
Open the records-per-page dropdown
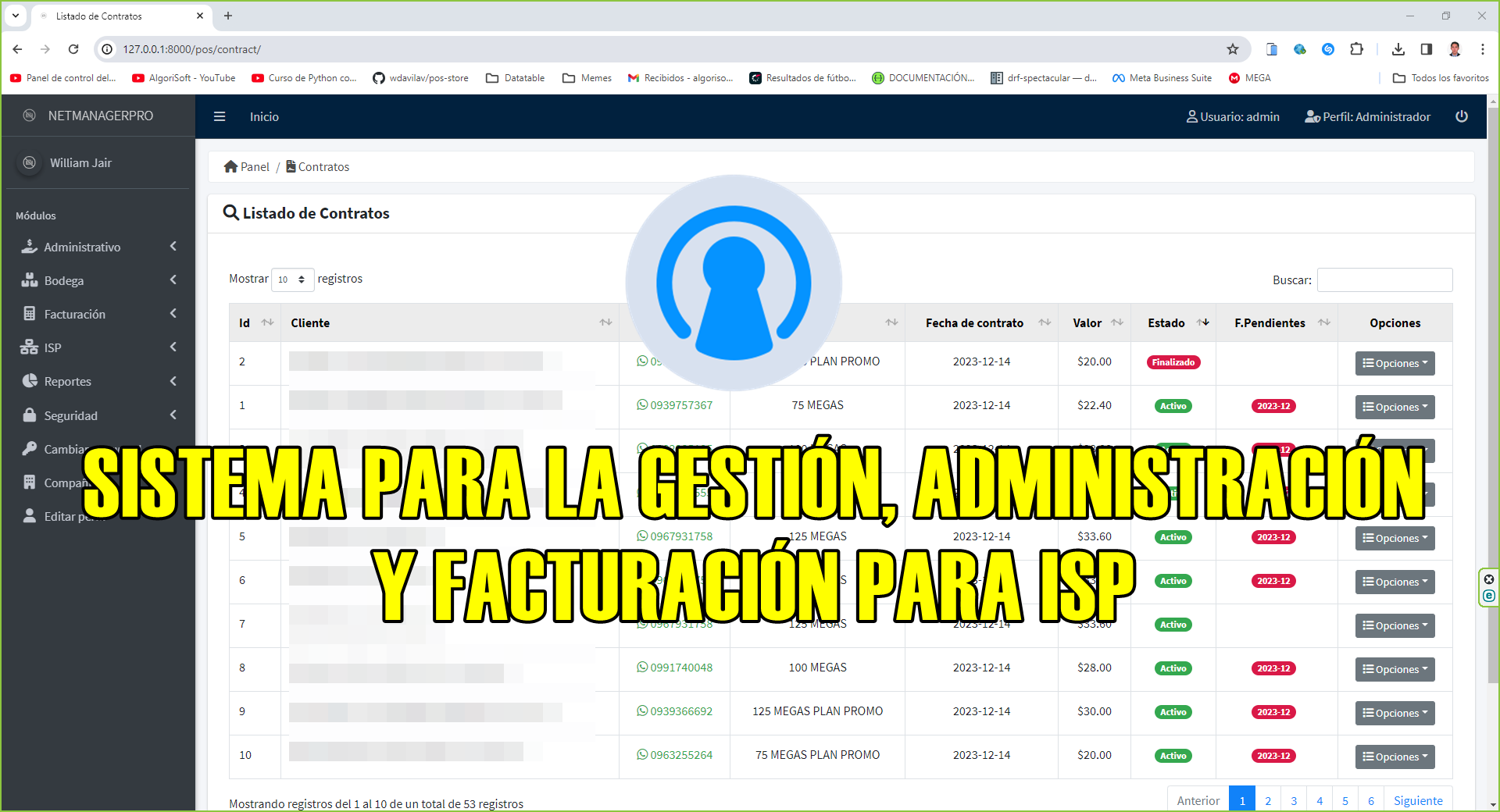click(x=292, y=280)
